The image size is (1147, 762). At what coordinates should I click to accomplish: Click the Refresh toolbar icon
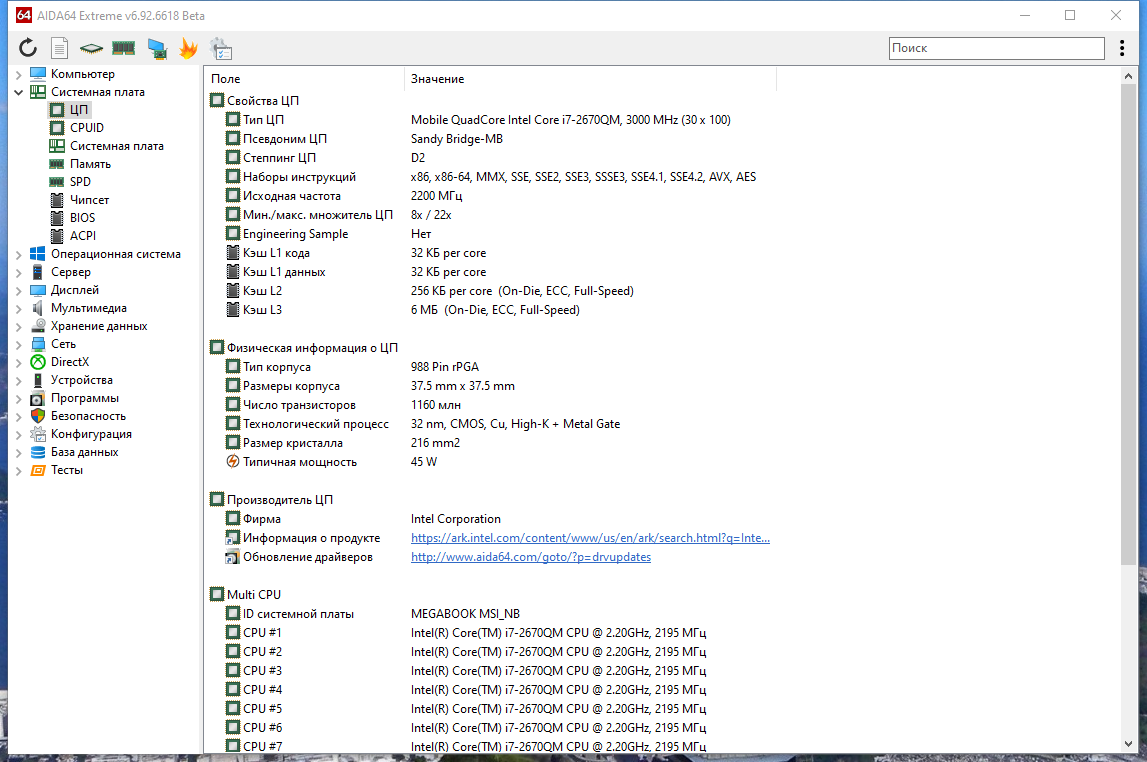pyautogui.click(x=28, y=48)
